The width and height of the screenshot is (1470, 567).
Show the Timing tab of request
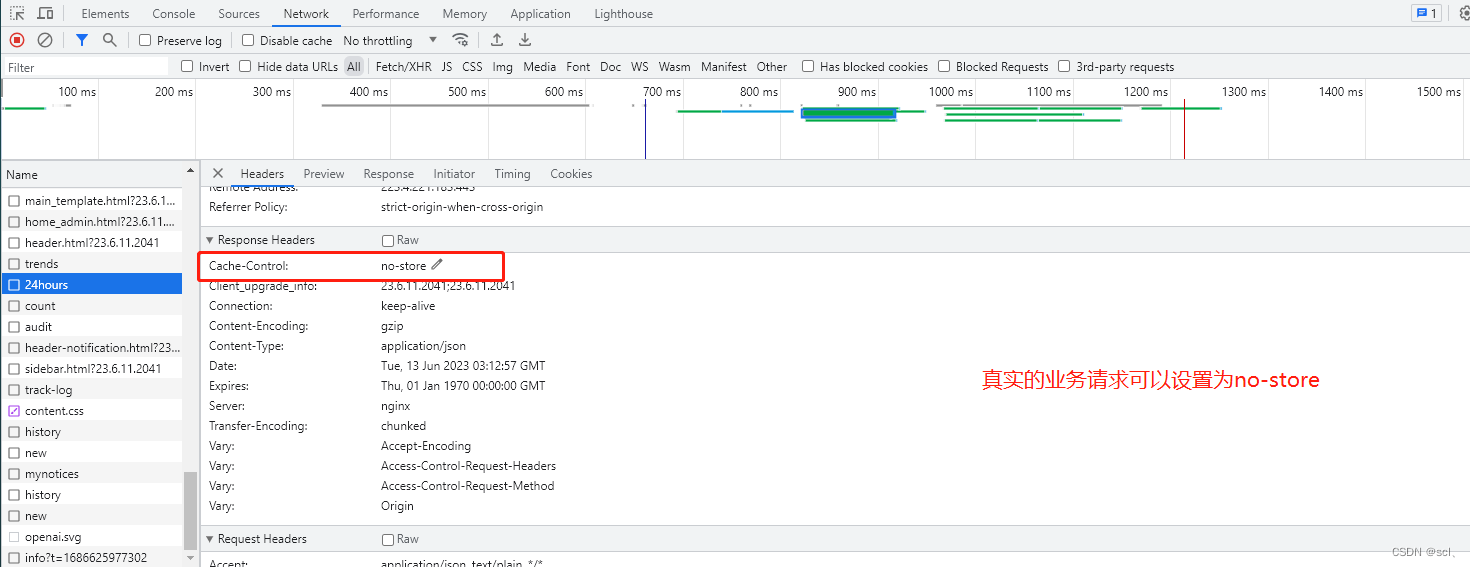pyautogui.click(x=512, y=173)
